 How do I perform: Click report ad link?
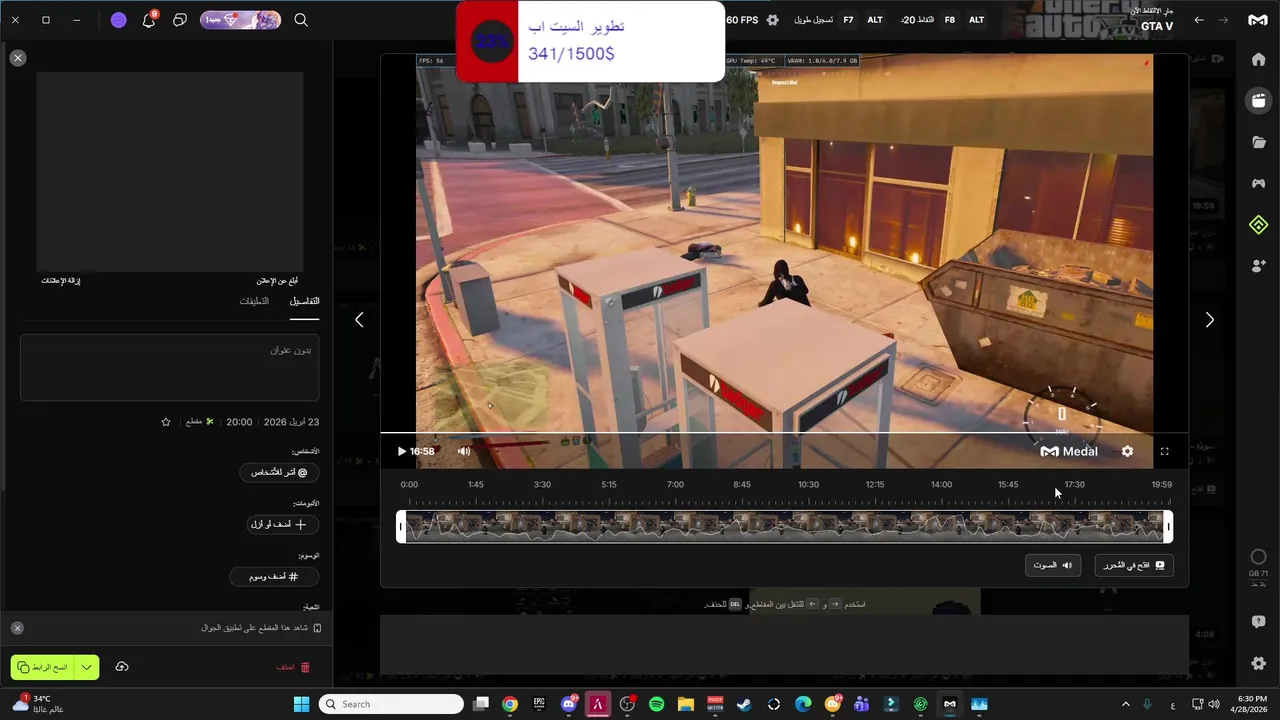tap(278, 281)
